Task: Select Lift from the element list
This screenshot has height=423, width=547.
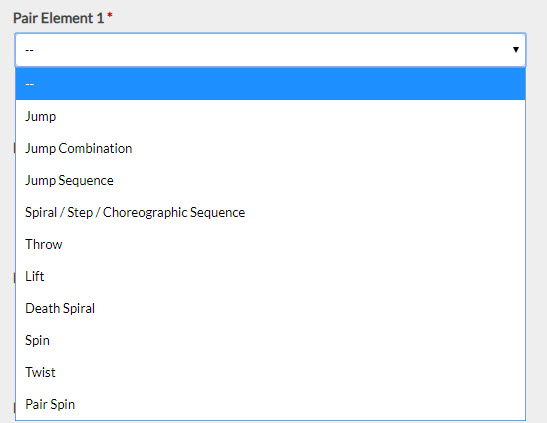Action: point(270,277)
